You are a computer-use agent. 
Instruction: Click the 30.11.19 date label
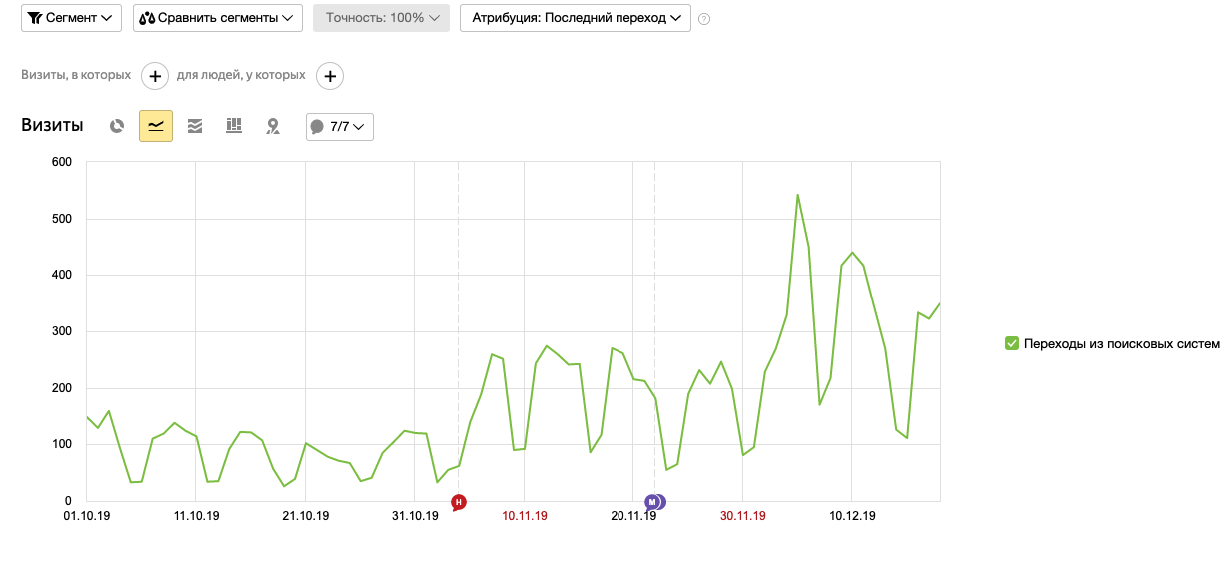(743, 516)
